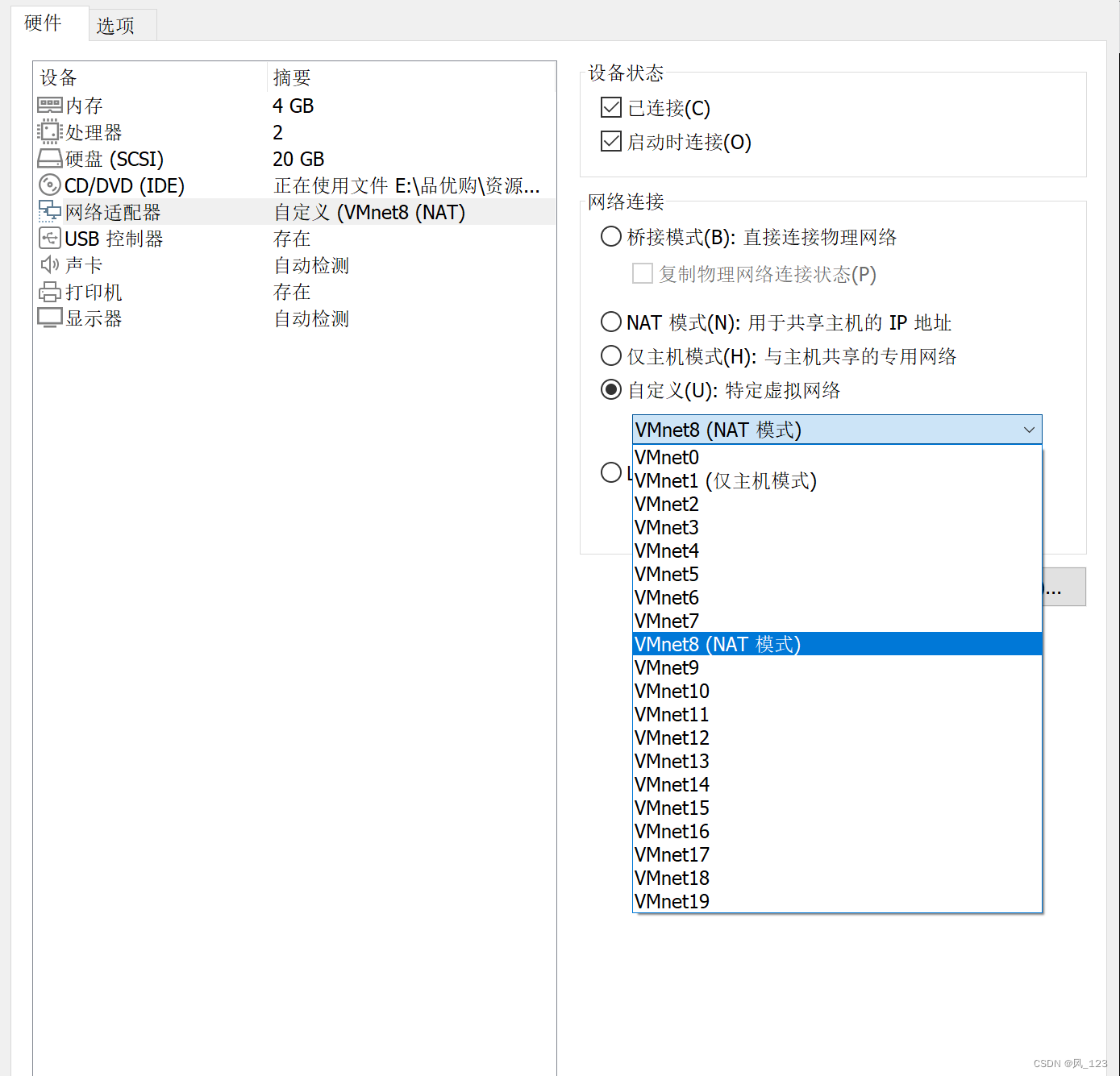Select the 网络适配器 row label
Image resolution: width=1120 pixels, height=1076 pixels.
113,212
